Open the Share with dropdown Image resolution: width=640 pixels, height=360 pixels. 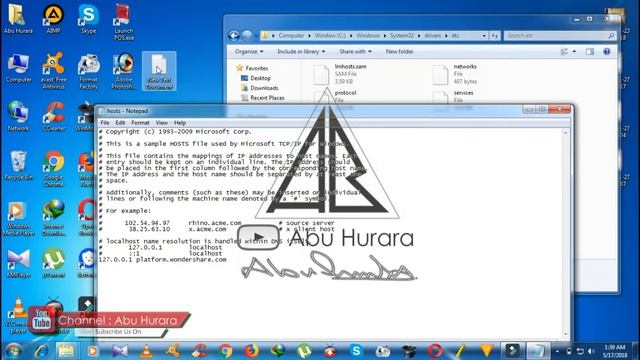(355, 52)
